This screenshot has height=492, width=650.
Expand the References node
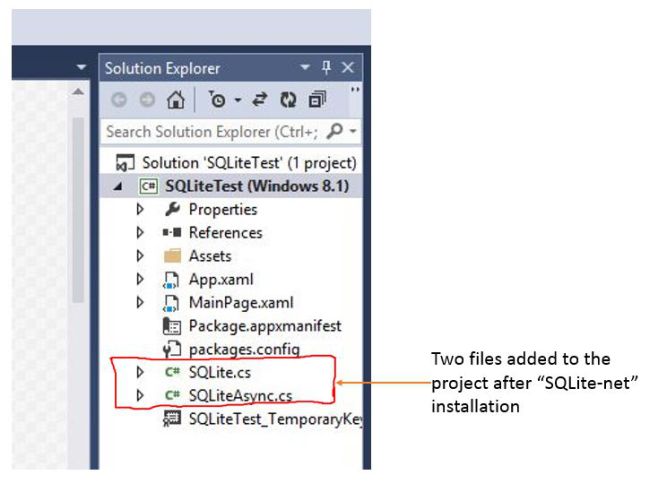pos(140,233)
